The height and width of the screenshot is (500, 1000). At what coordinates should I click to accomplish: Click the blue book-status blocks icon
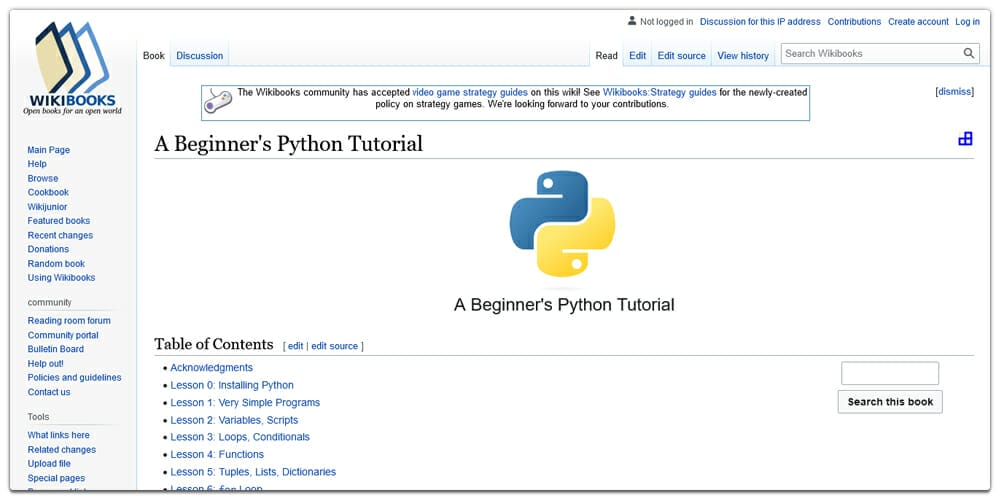click(965, 138)
